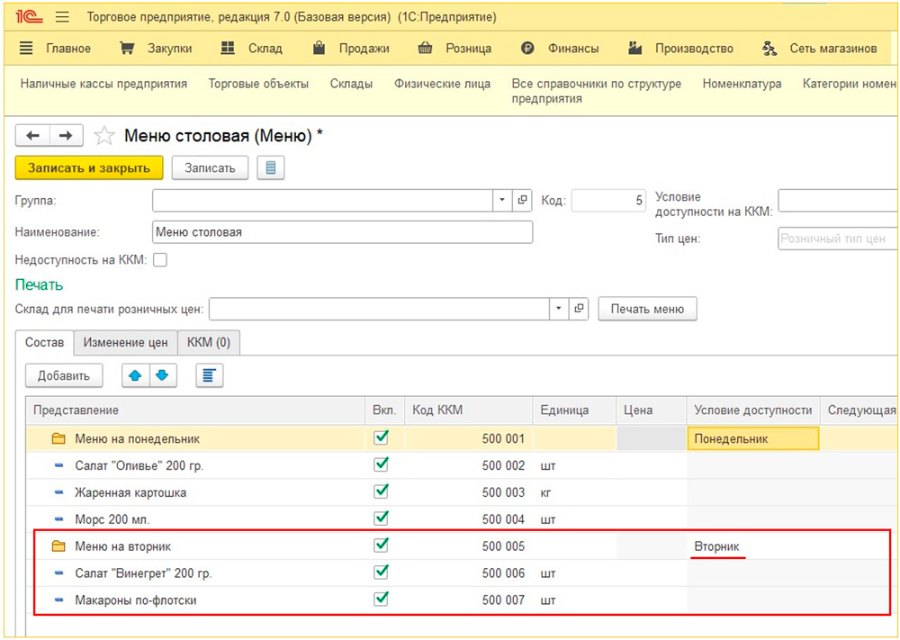Uncheck Вкл. for Меню на понедельник
The image size is (900, 640).
point(381,438)
